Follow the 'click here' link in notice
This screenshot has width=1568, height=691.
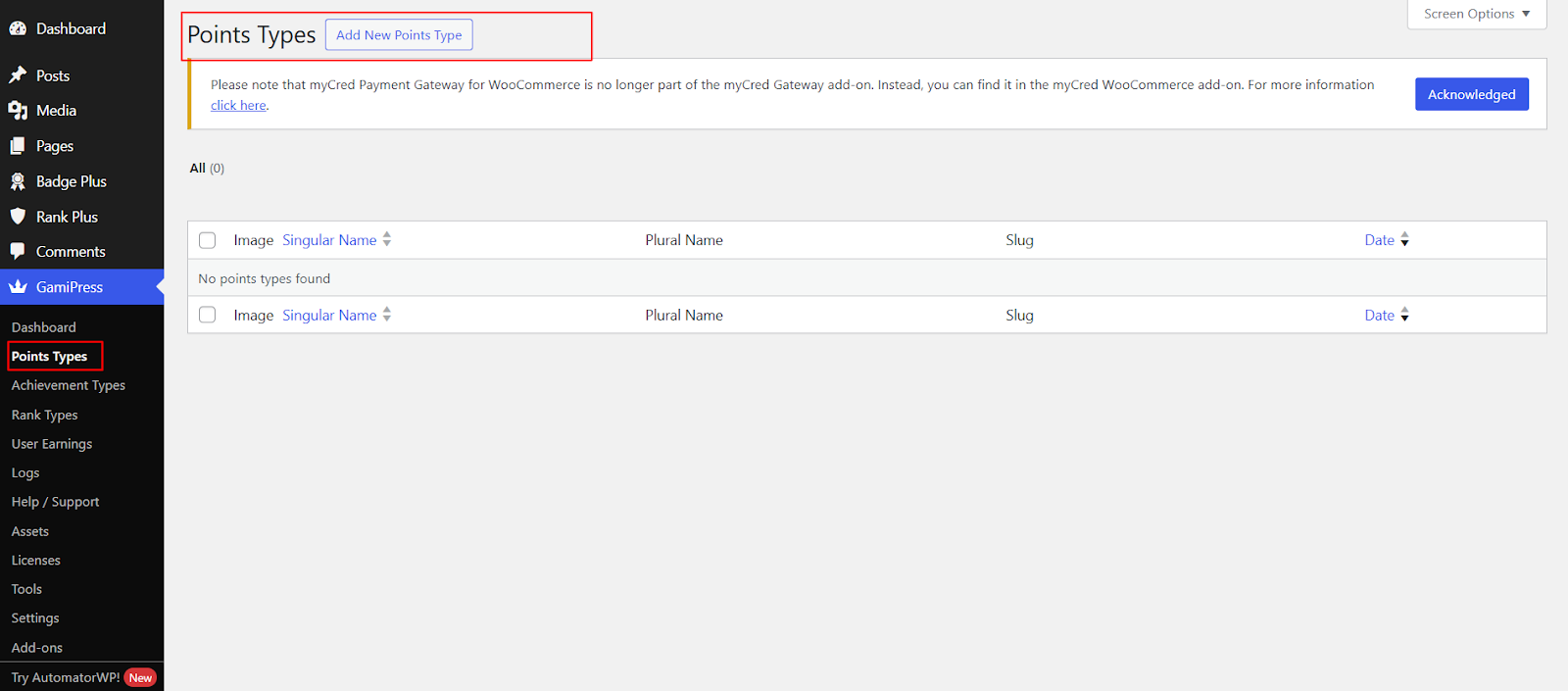click(x=238, y=105)
